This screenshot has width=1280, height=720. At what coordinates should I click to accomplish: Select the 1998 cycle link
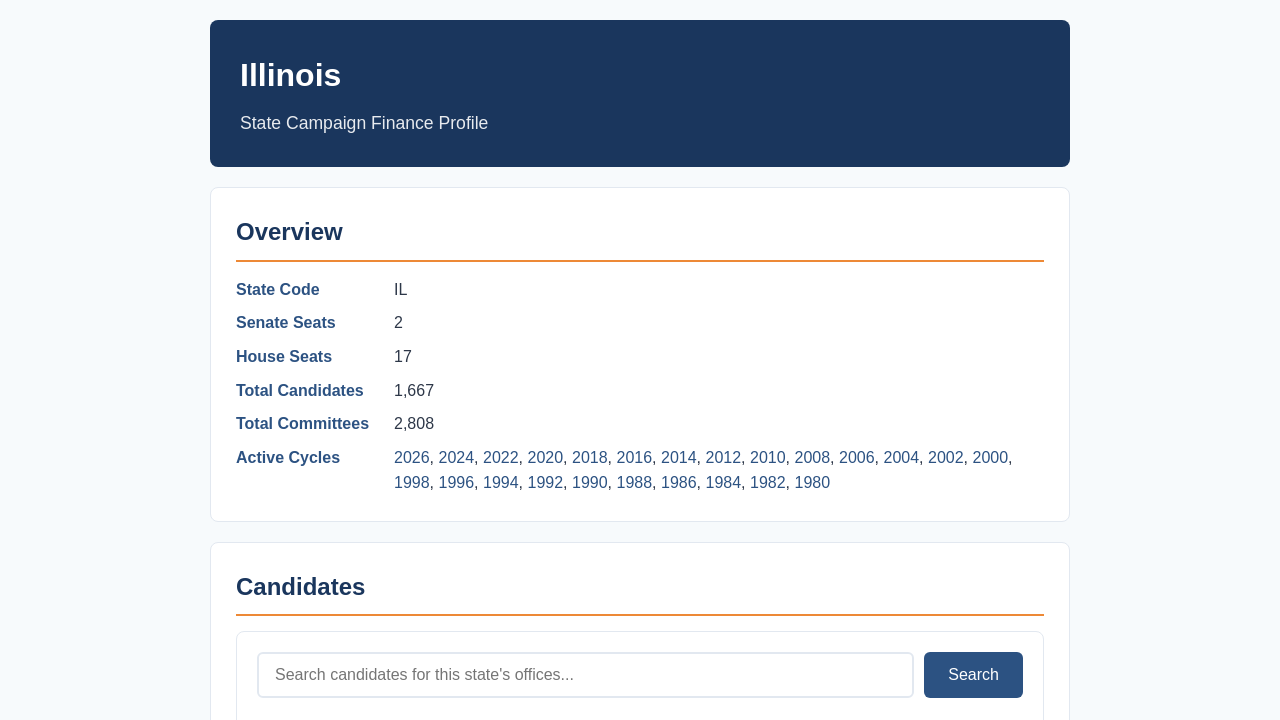click(412, 483)
